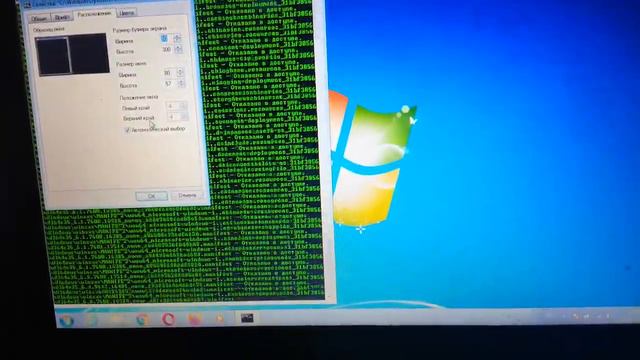This screenshot has width=640, height=360.
Task: Toggle the Автоматический выбор checkbox
Action: click(x=127, y=130)
